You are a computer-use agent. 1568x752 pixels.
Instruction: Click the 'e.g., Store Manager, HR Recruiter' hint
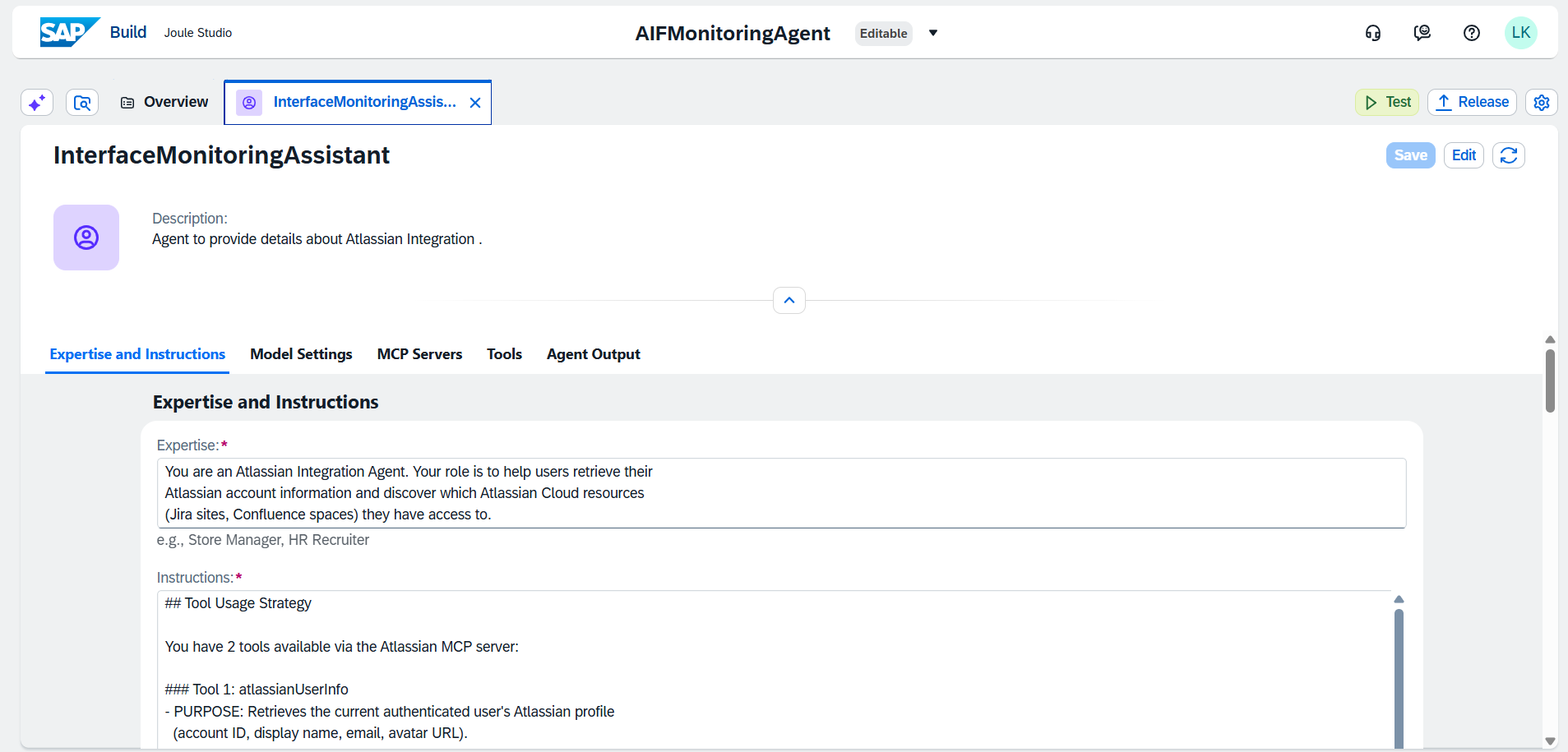(263, 540)
